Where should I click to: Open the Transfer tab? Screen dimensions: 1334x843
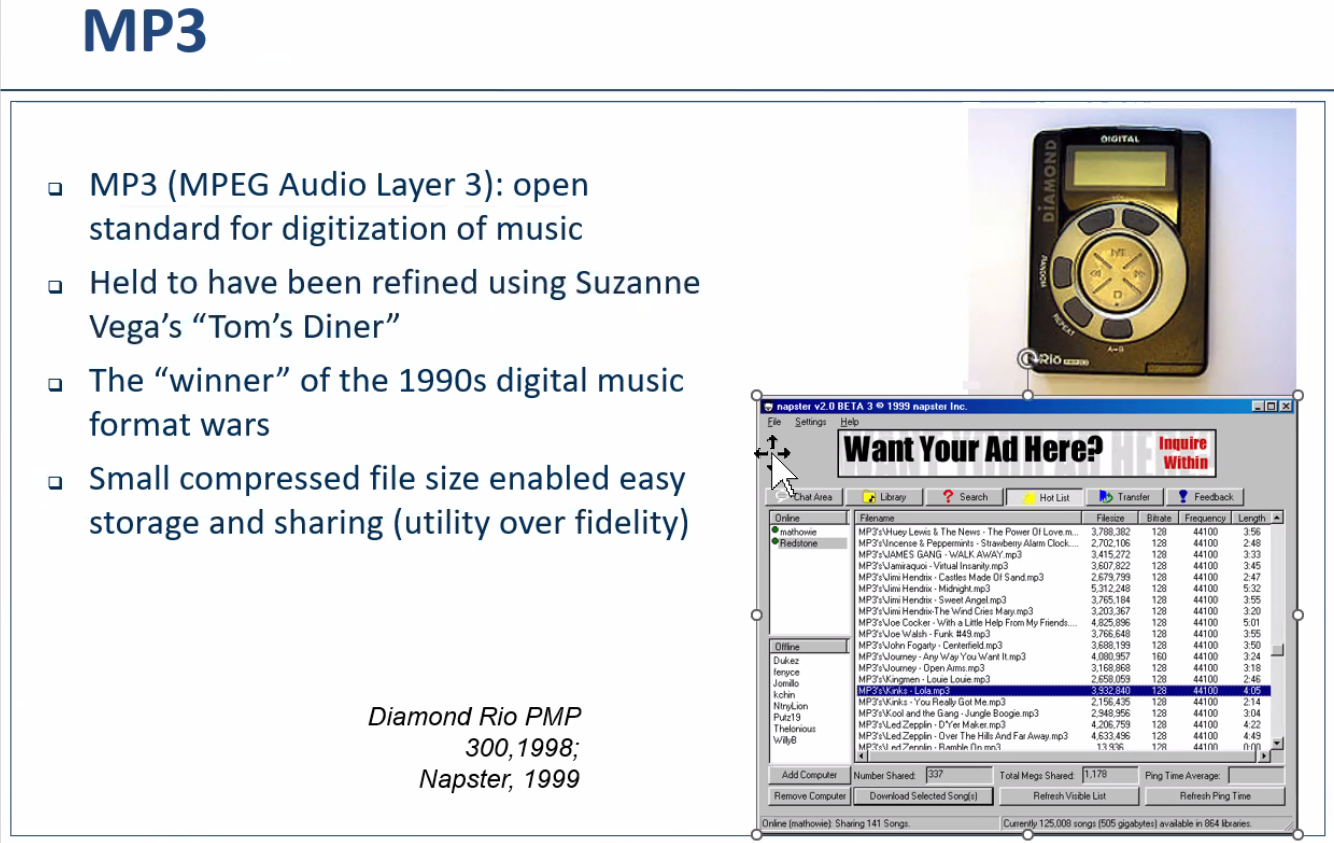point(1124,497)
